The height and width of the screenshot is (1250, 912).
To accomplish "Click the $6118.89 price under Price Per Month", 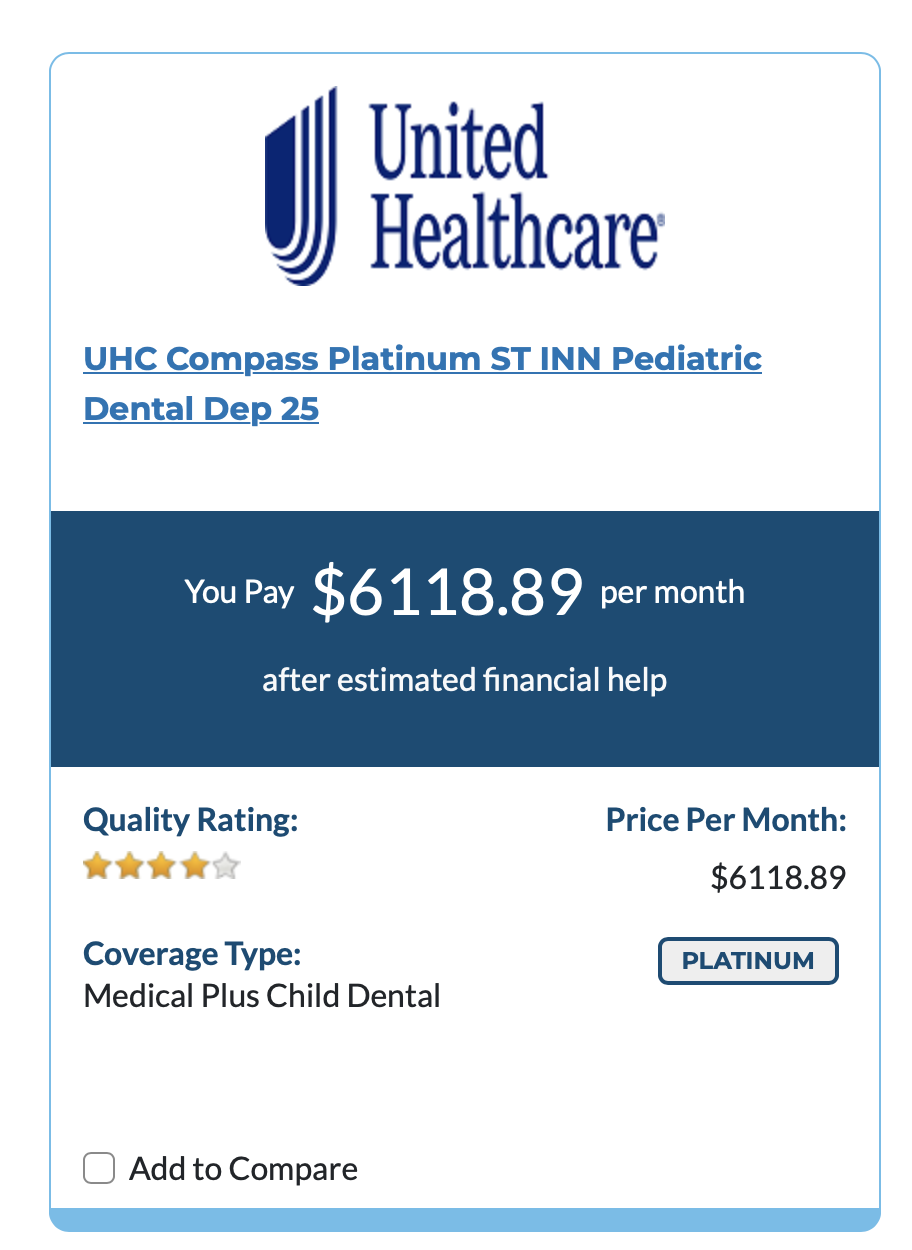I will click(779, 877).
